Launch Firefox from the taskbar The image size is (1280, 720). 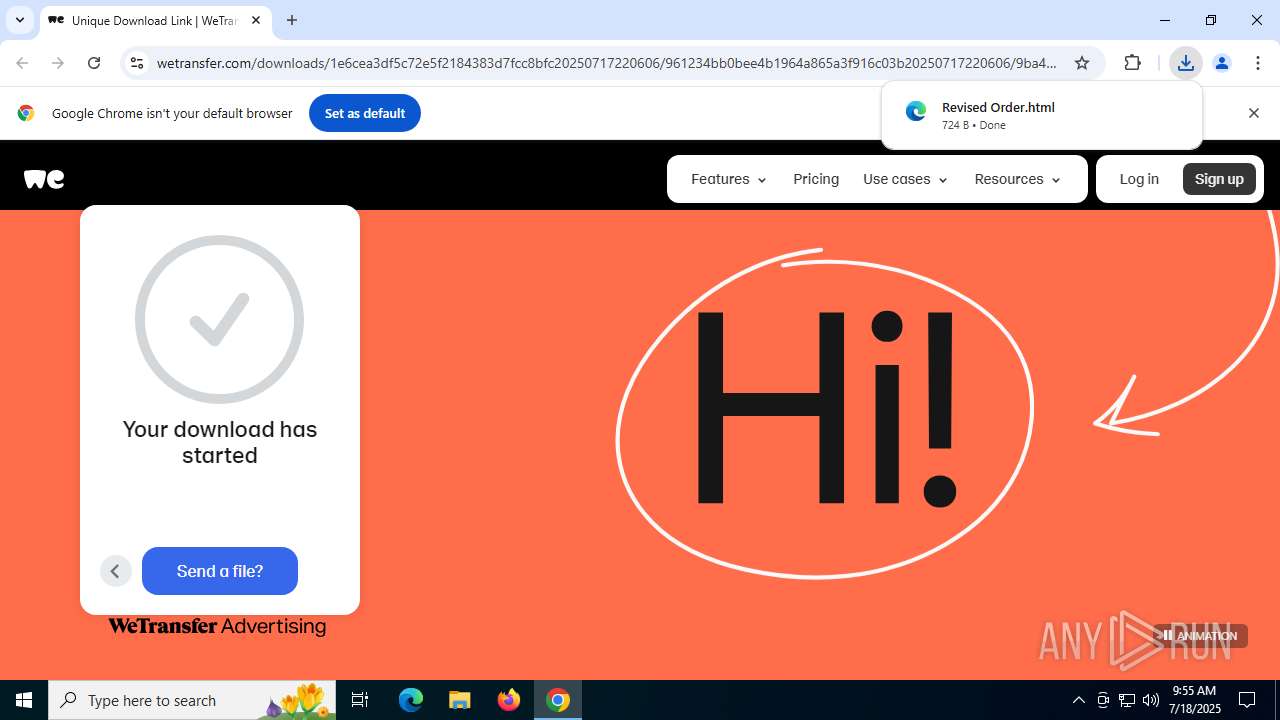509,700
